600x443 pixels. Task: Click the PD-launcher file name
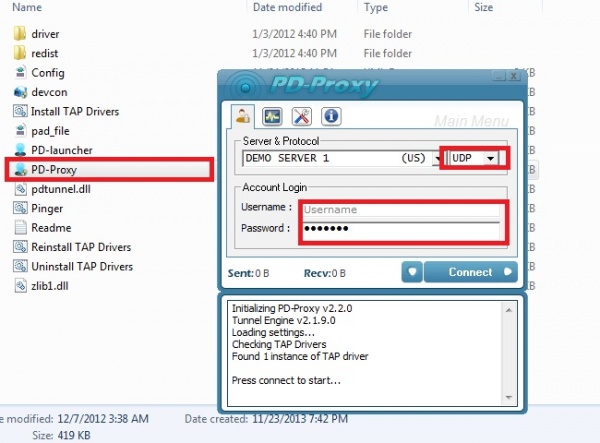coord(62,150)
